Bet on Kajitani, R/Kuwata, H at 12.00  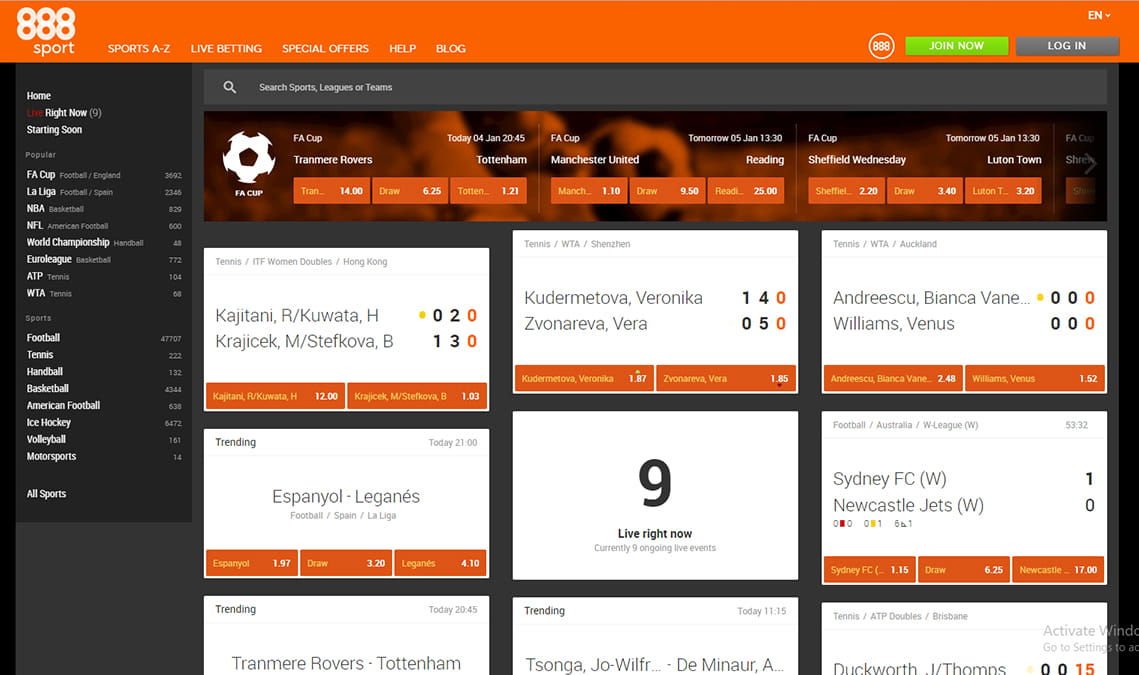[x=275, y=397]
